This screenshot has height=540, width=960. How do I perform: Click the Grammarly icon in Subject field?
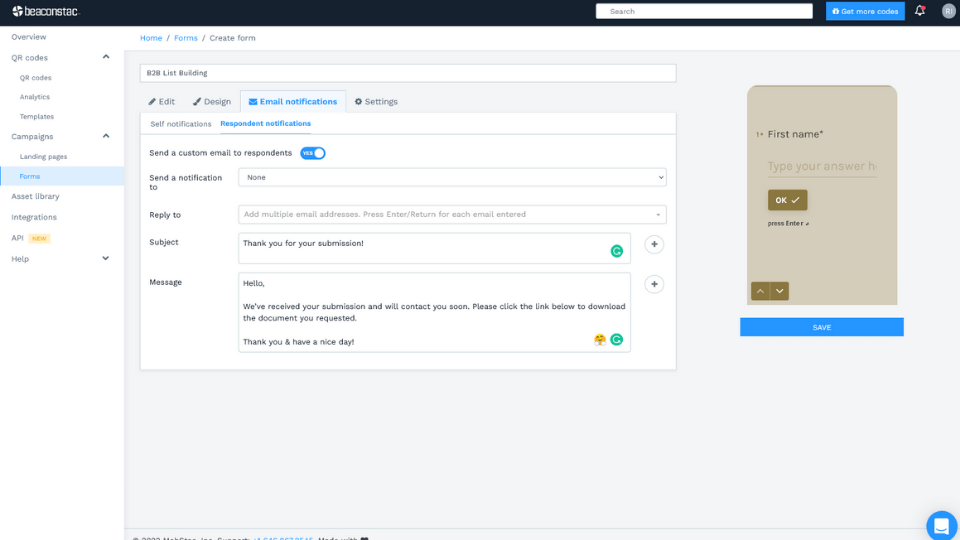617,251
